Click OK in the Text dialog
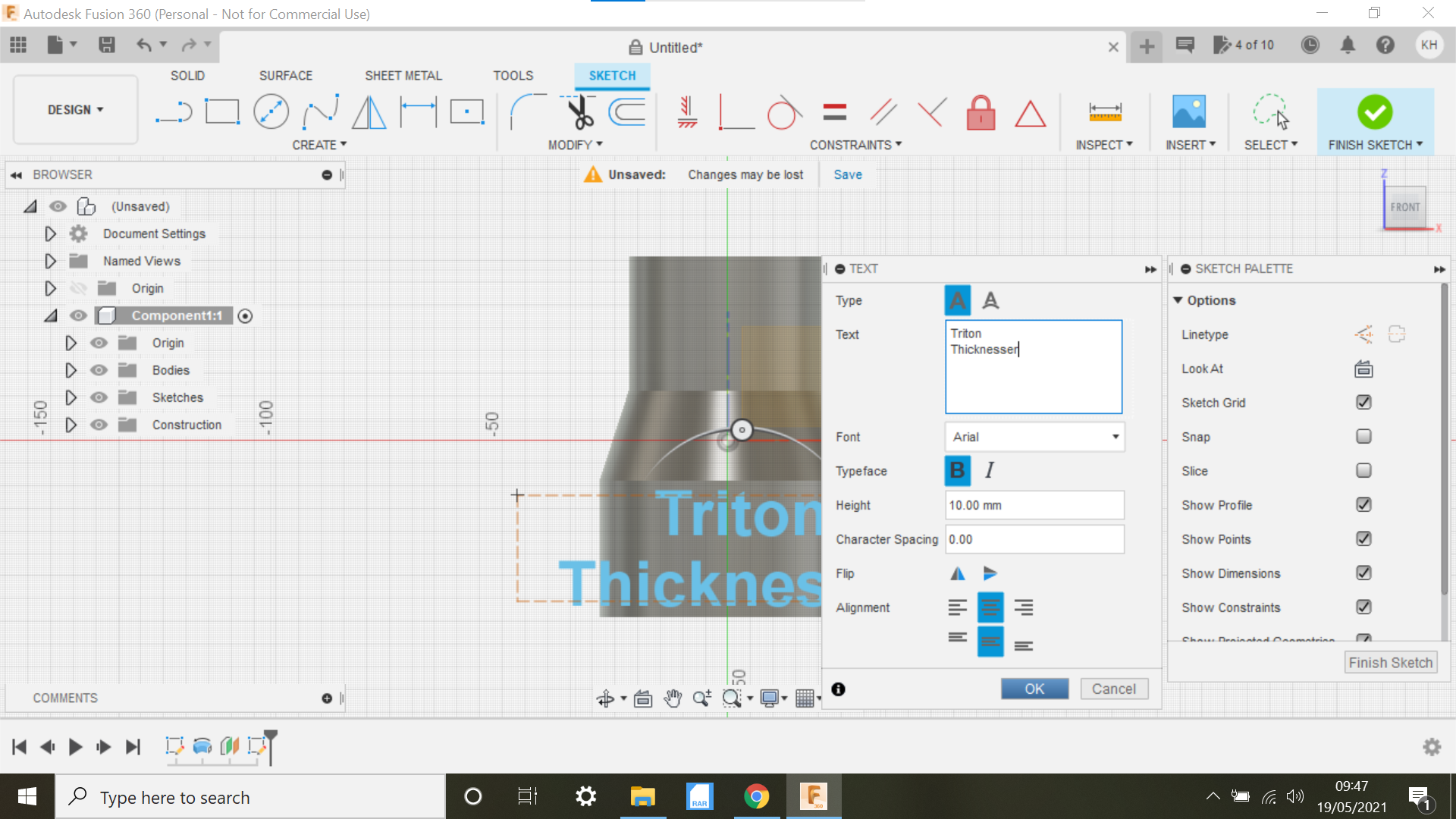This screenshot has height=819, width=1456. [x=1034, y=689]
